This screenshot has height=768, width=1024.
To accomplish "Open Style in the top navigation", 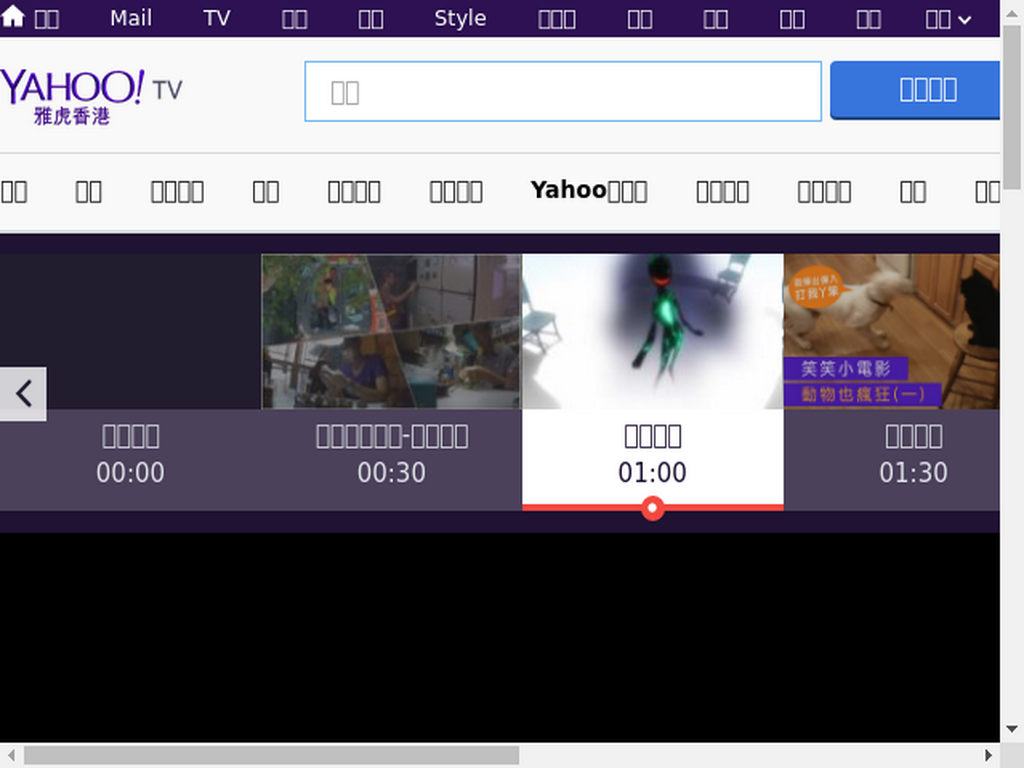I will pos(460,18).
